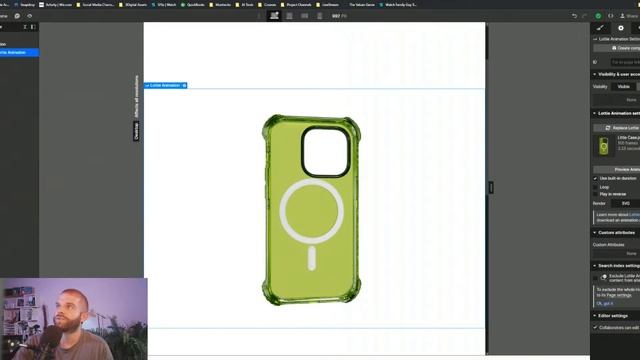Toggle the preview eye icon

coord(29,16)
